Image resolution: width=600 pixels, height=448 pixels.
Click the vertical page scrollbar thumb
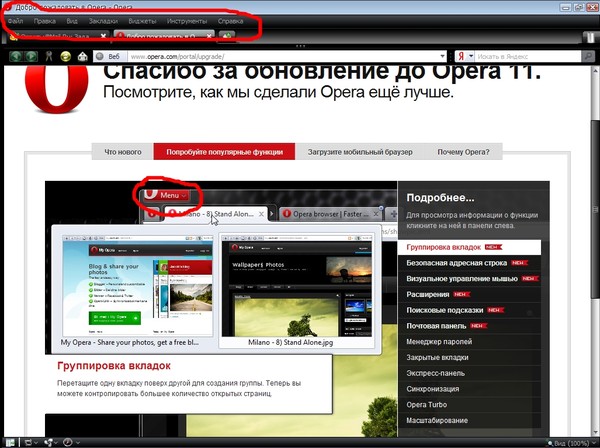[595, 209]
